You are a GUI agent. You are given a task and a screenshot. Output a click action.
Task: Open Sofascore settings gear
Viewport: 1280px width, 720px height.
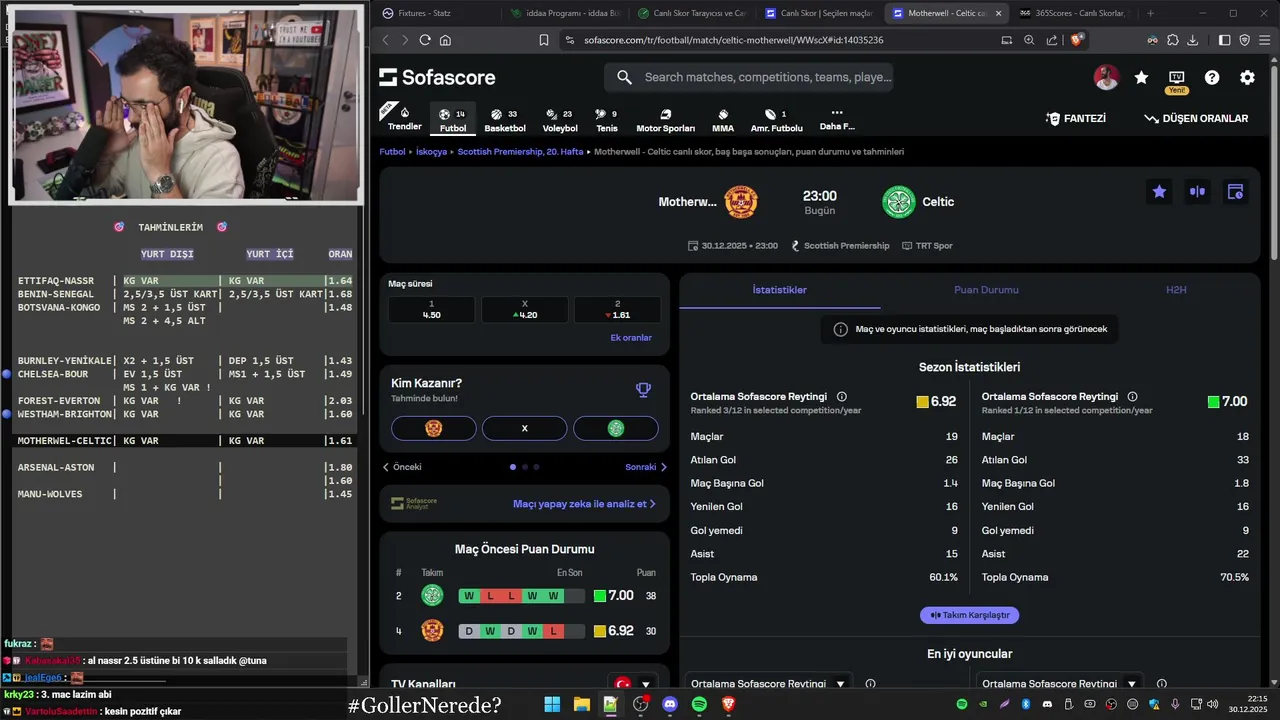point(1247,77)
